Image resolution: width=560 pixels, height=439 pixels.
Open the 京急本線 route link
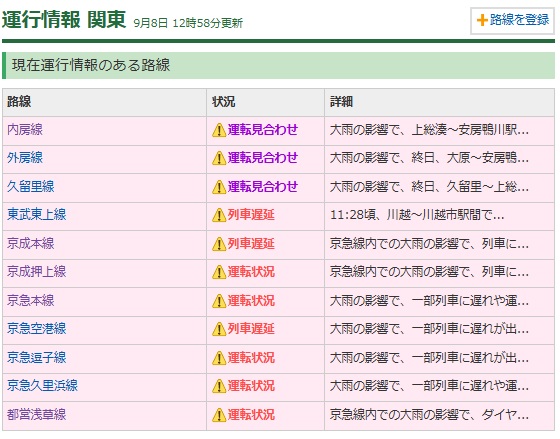pos(31,300)
